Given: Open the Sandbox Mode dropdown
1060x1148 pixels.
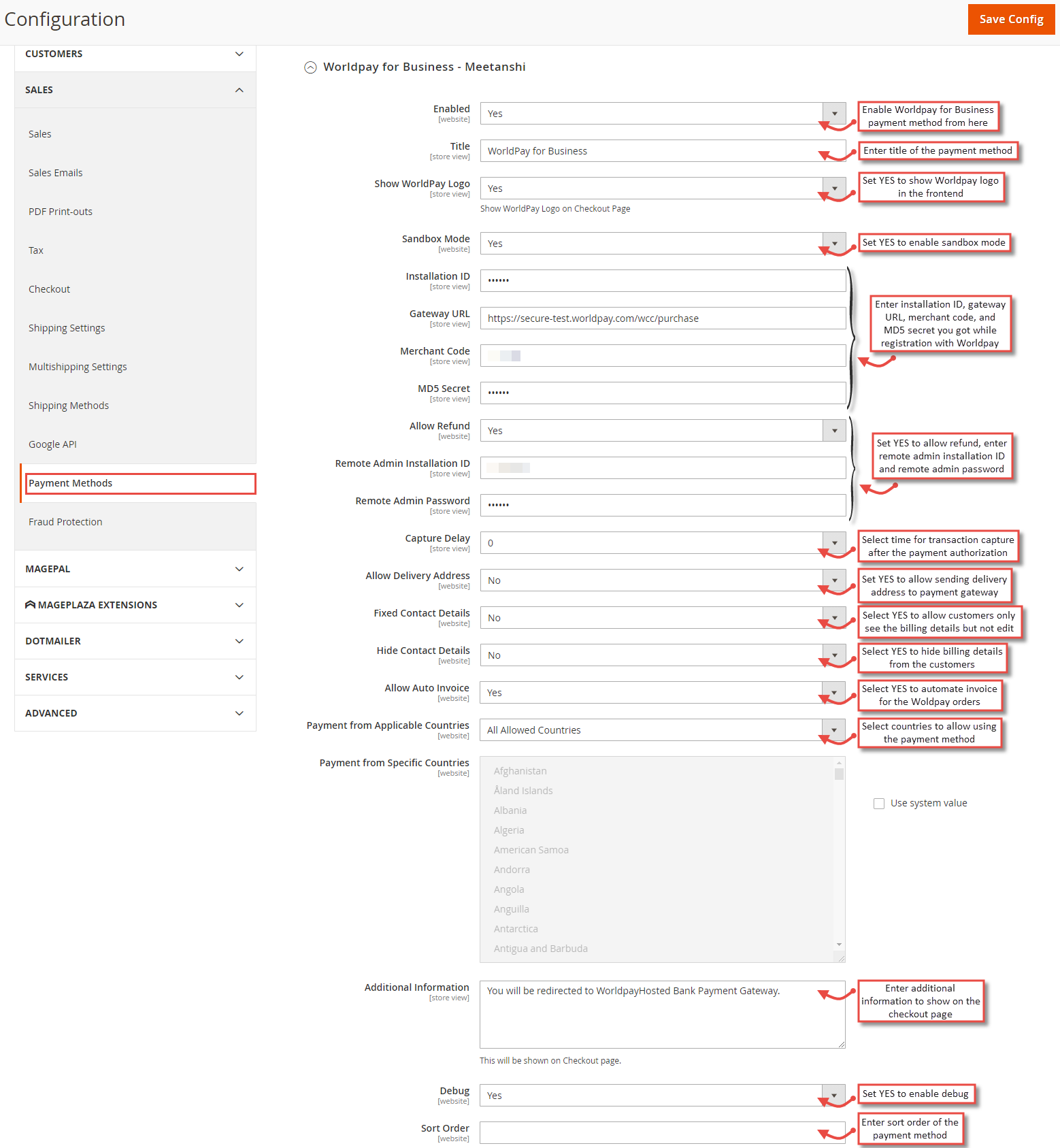Looking at the screenshot, I should 663,244.
